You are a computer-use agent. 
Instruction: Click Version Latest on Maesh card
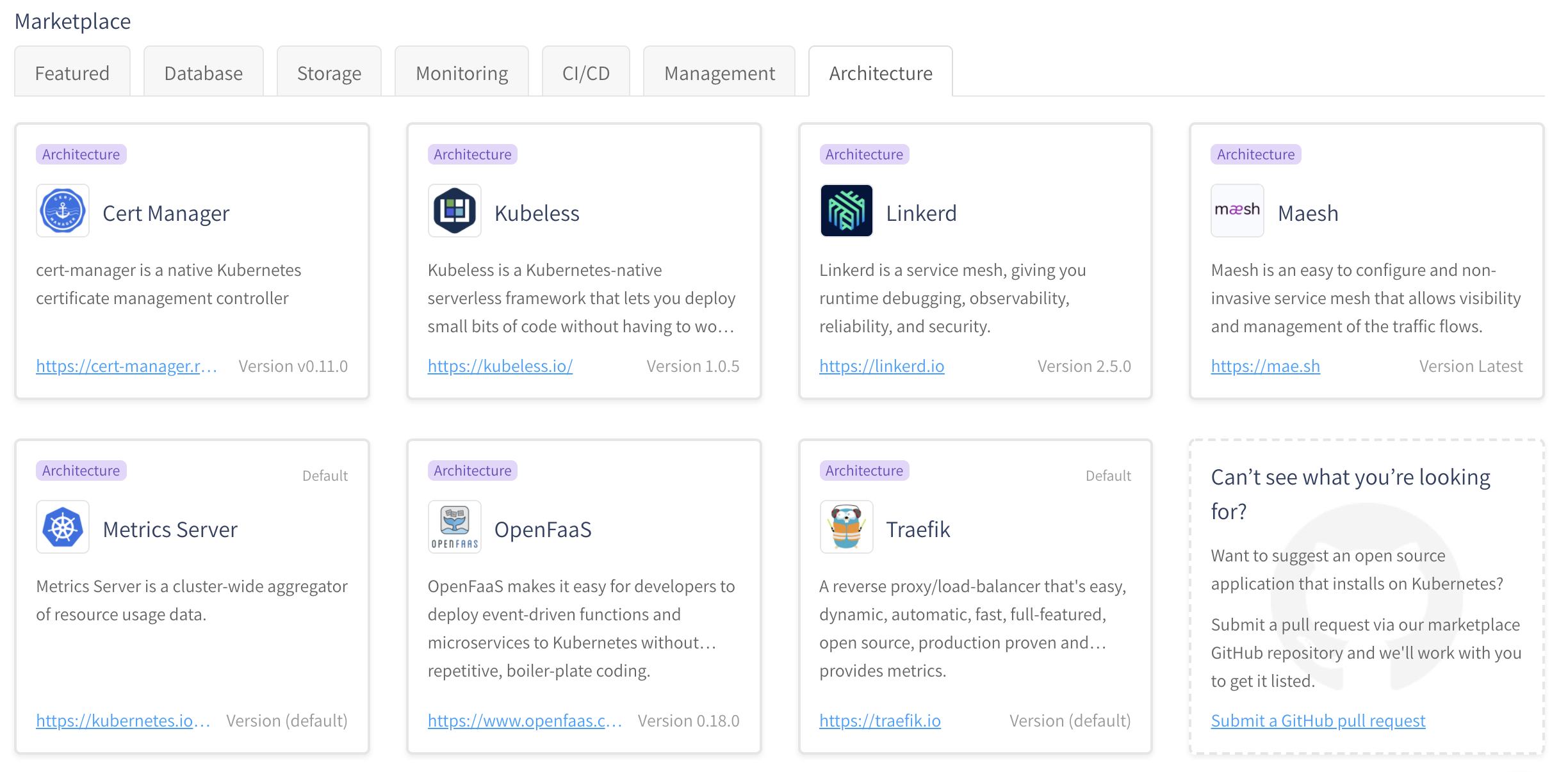pos(1471,366)
